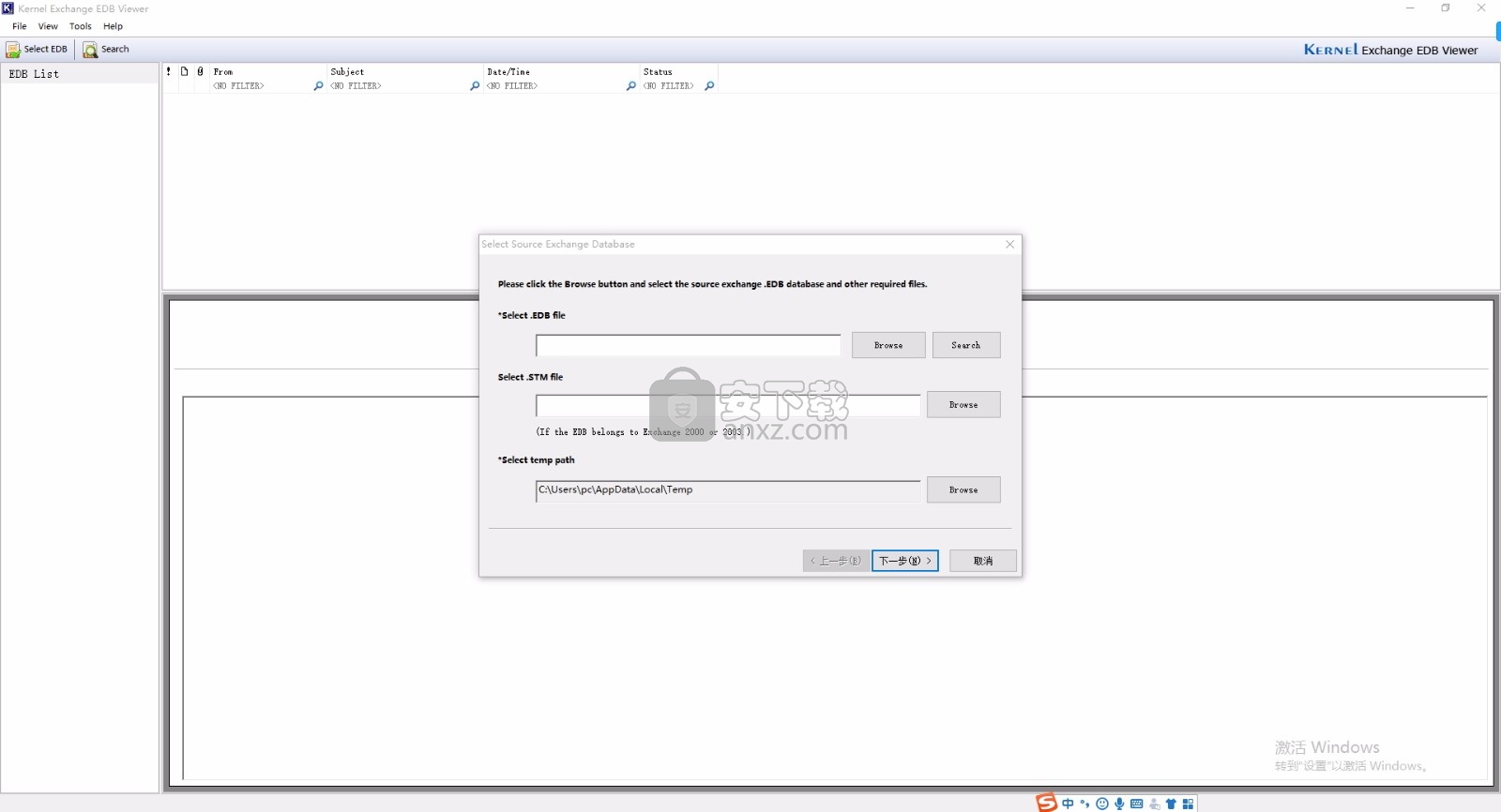The image size is (1501, 812).
Task: Click Browse next to Select .STM file
Action: (963, 405)
